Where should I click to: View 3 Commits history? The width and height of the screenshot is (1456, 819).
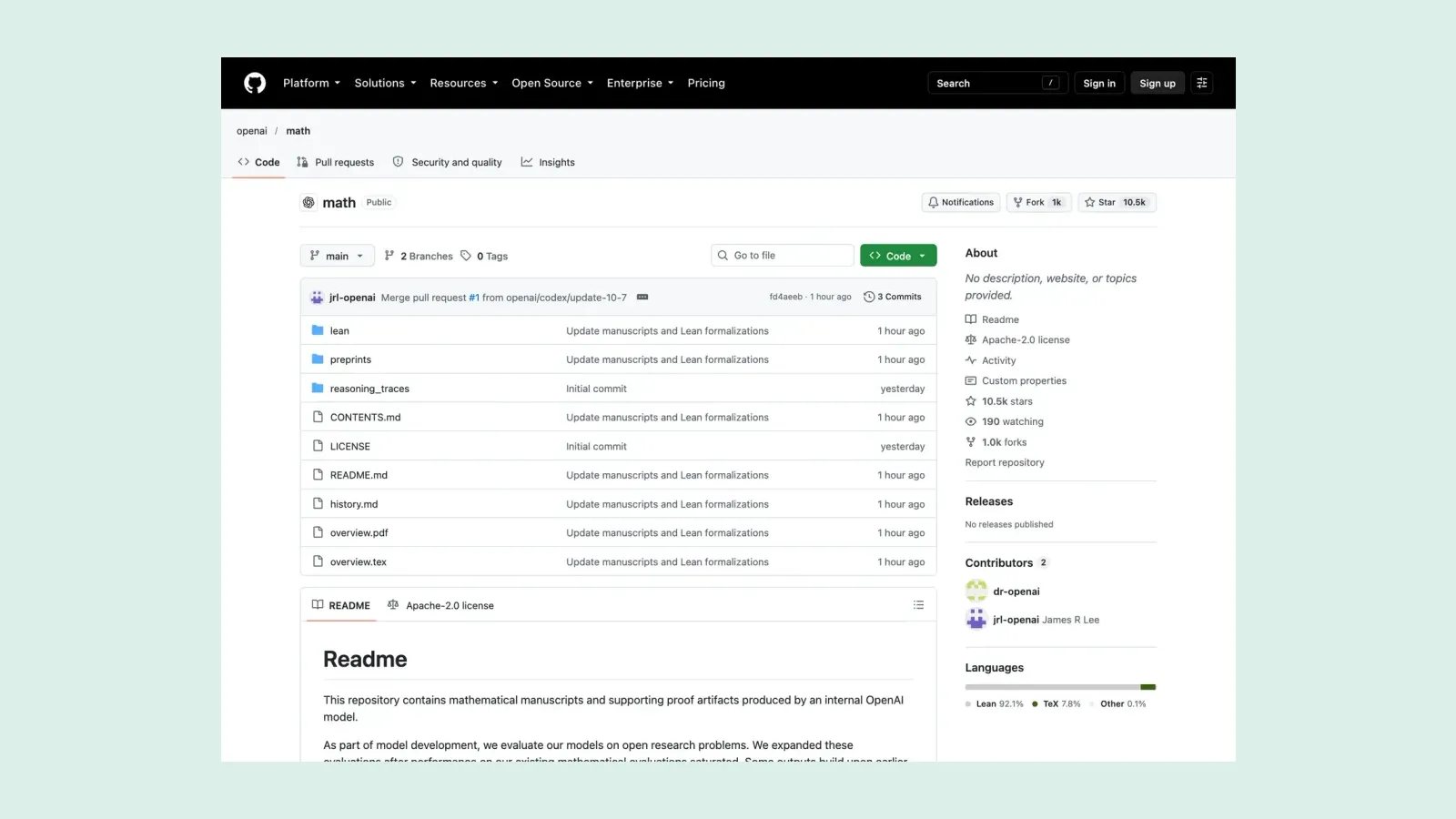coord(893,297)
